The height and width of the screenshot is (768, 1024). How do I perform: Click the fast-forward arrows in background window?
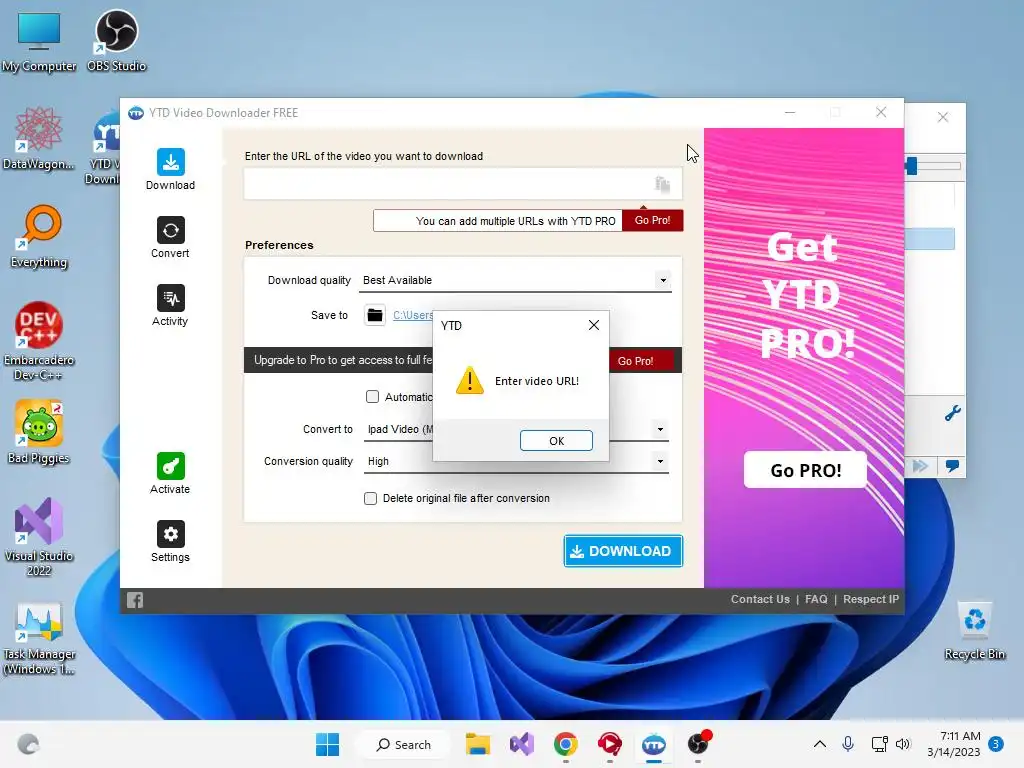(x=920, y=466)
